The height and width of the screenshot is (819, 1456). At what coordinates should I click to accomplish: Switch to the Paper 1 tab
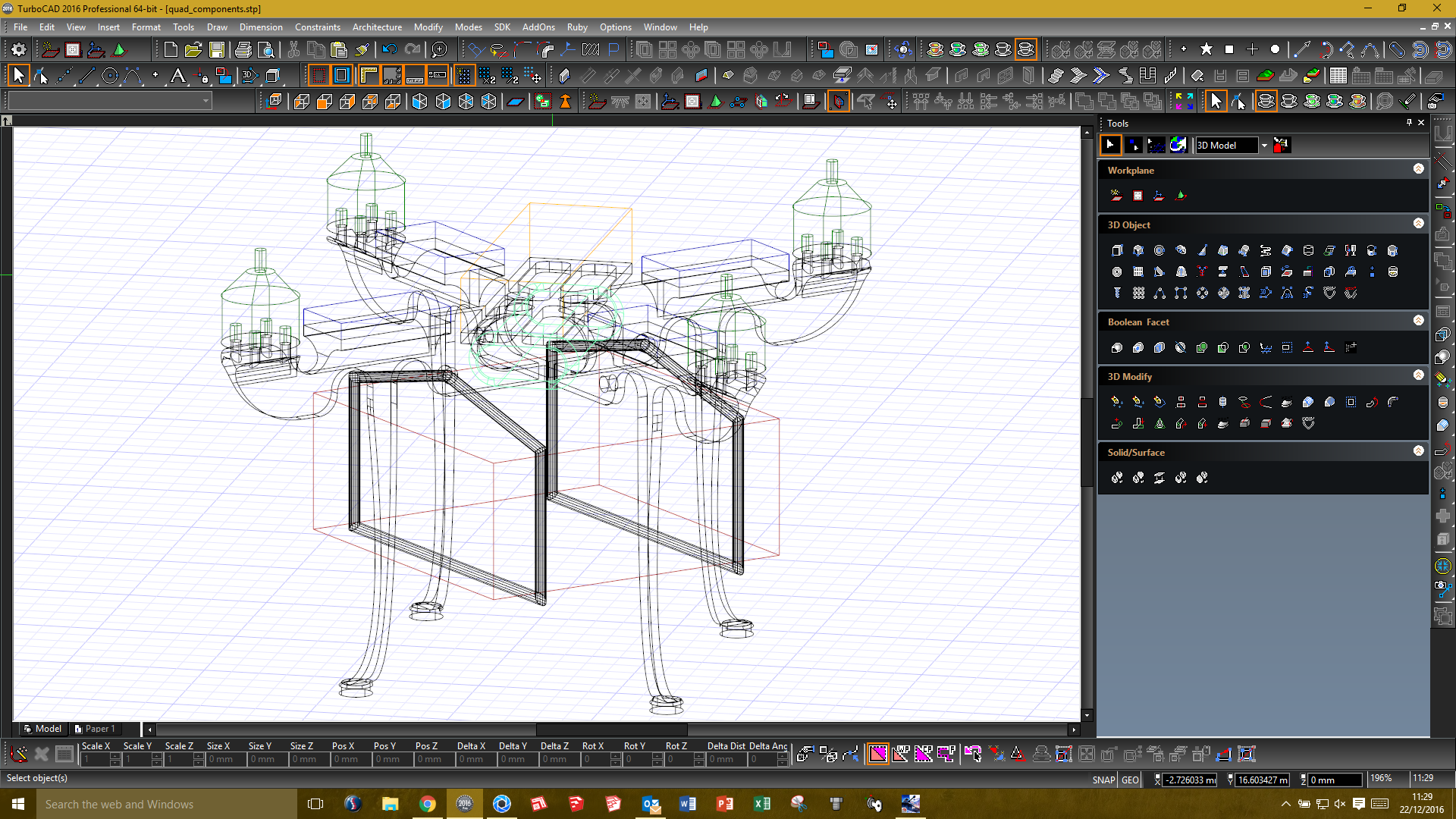point(96,729)
